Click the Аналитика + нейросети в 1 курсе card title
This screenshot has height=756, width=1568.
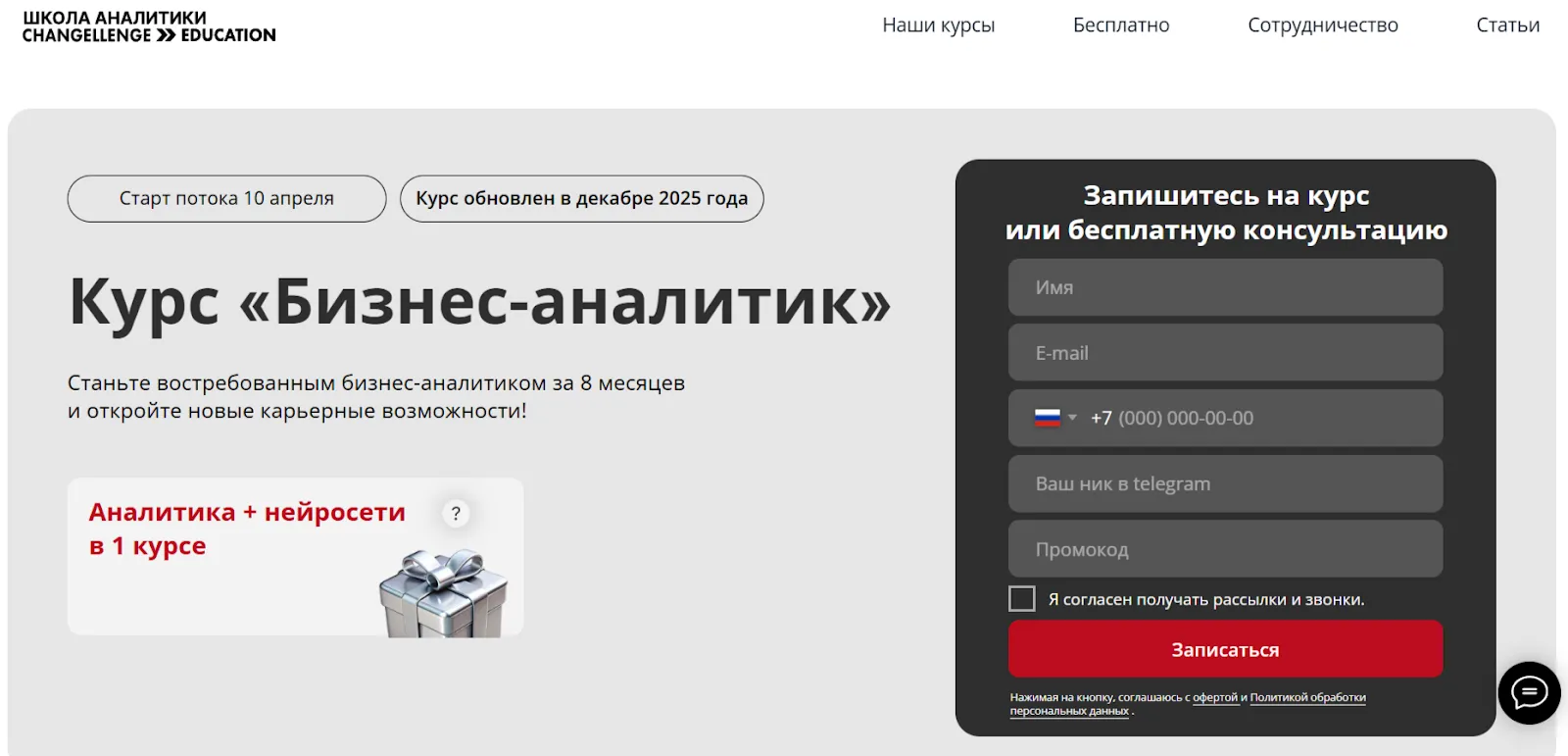(247, 529)
